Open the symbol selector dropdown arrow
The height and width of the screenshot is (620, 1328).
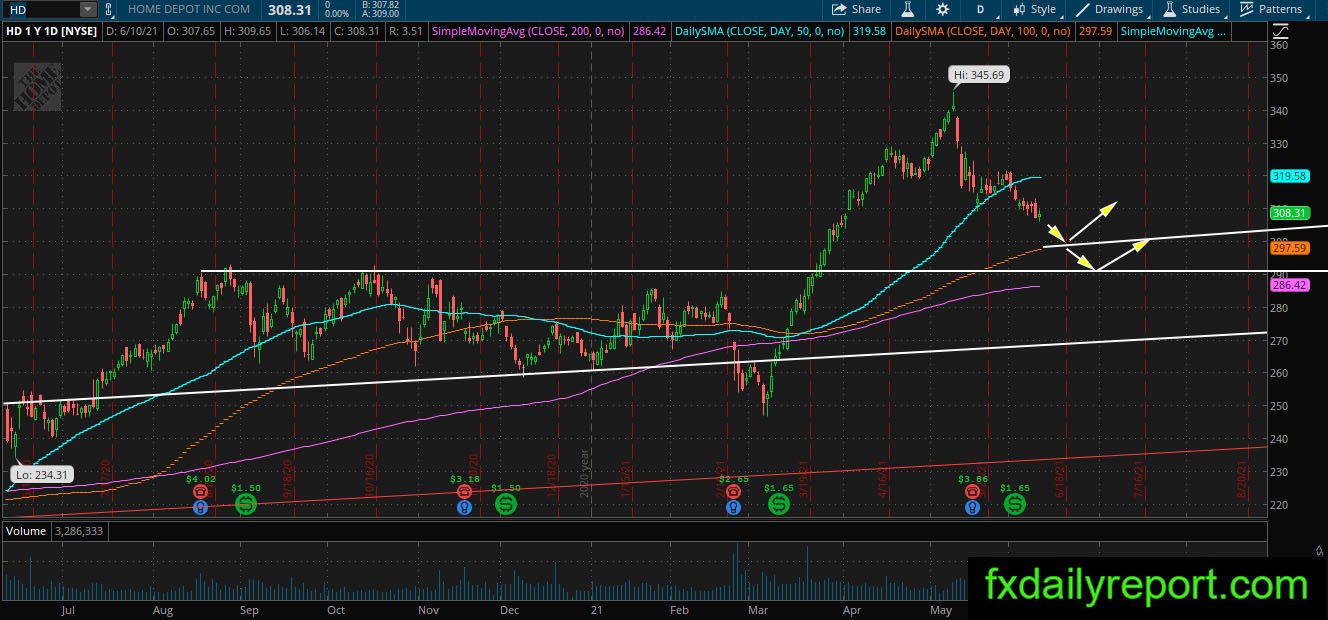[88, 9]
